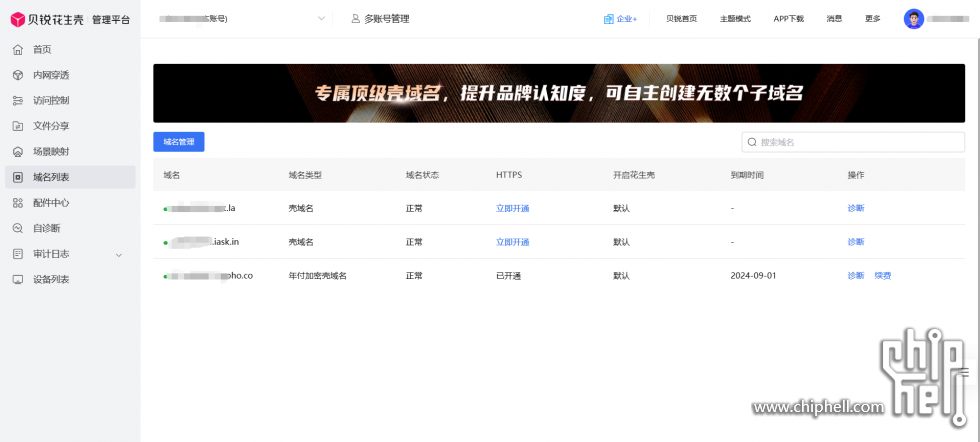Click 立即开通 for the iask.in domain
Image resolution: width=980 pixels, height=442 pixels.
pos(512,242)
